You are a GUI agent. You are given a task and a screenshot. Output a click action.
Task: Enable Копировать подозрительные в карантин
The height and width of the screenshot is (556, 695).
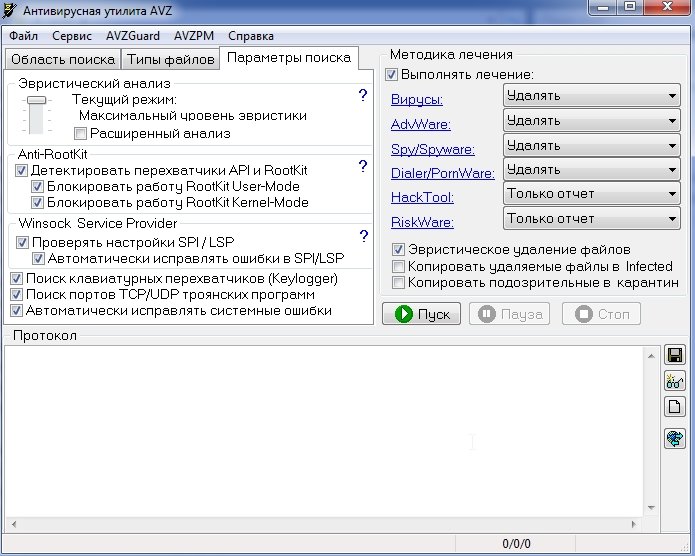398,282
